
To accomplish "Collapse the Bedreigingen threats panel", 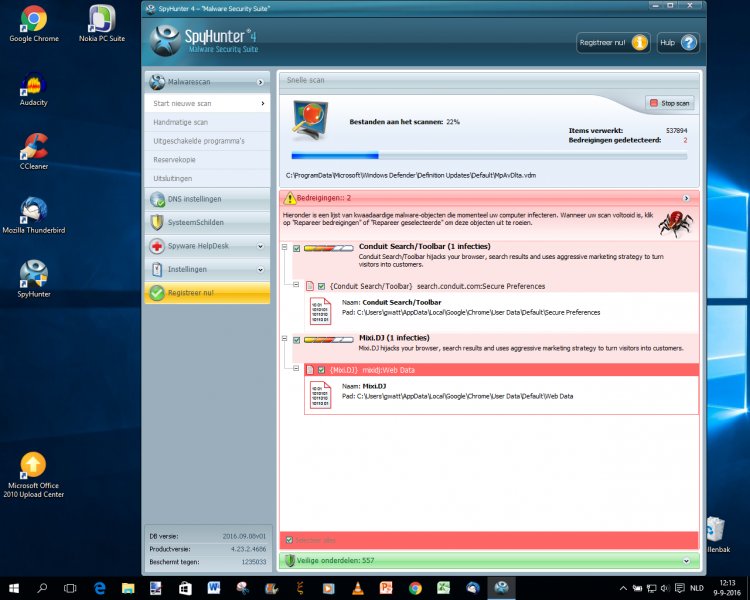I will [x=686, y=198].
